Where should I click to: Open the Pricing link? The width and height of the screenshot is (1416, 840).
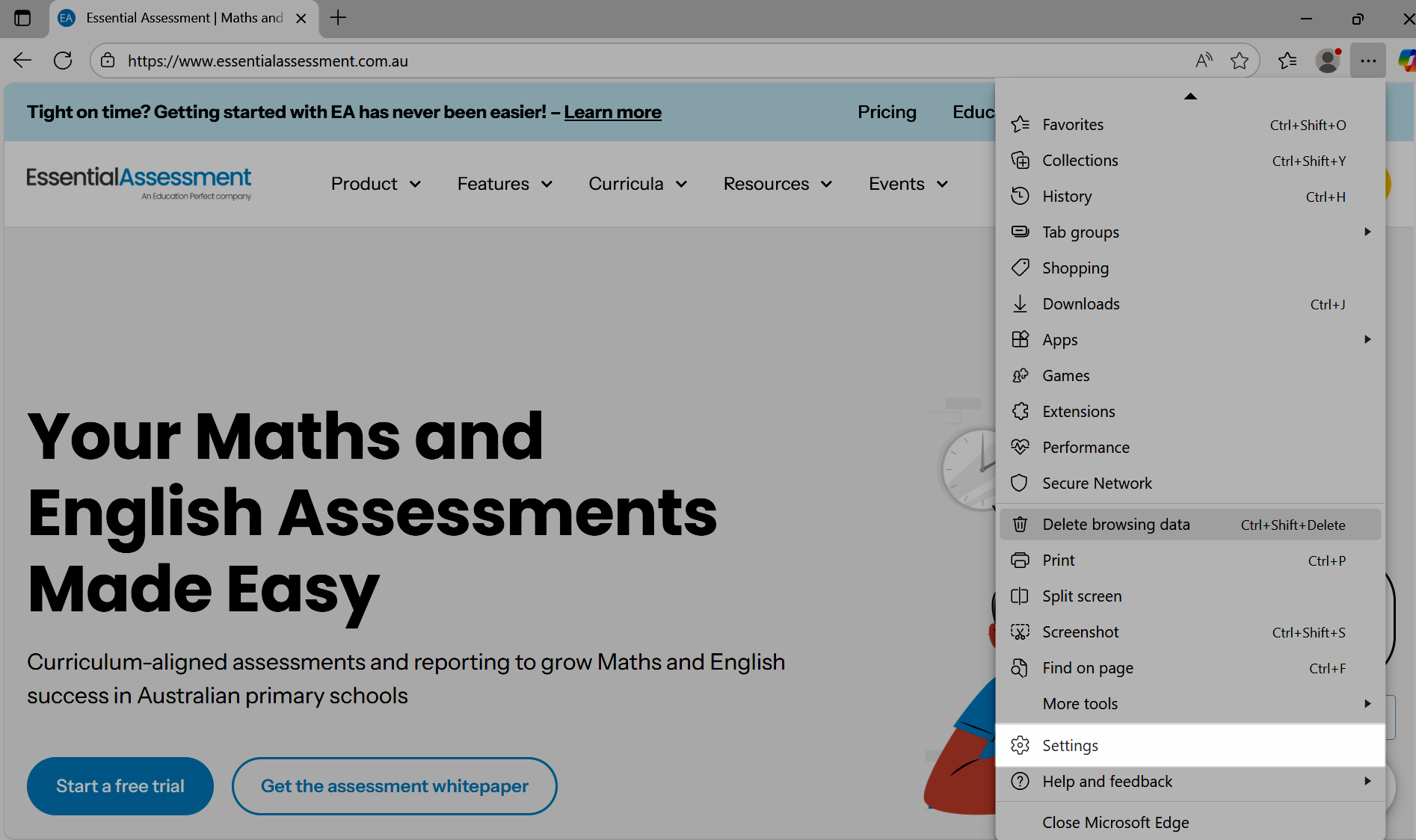click(887, 112)
